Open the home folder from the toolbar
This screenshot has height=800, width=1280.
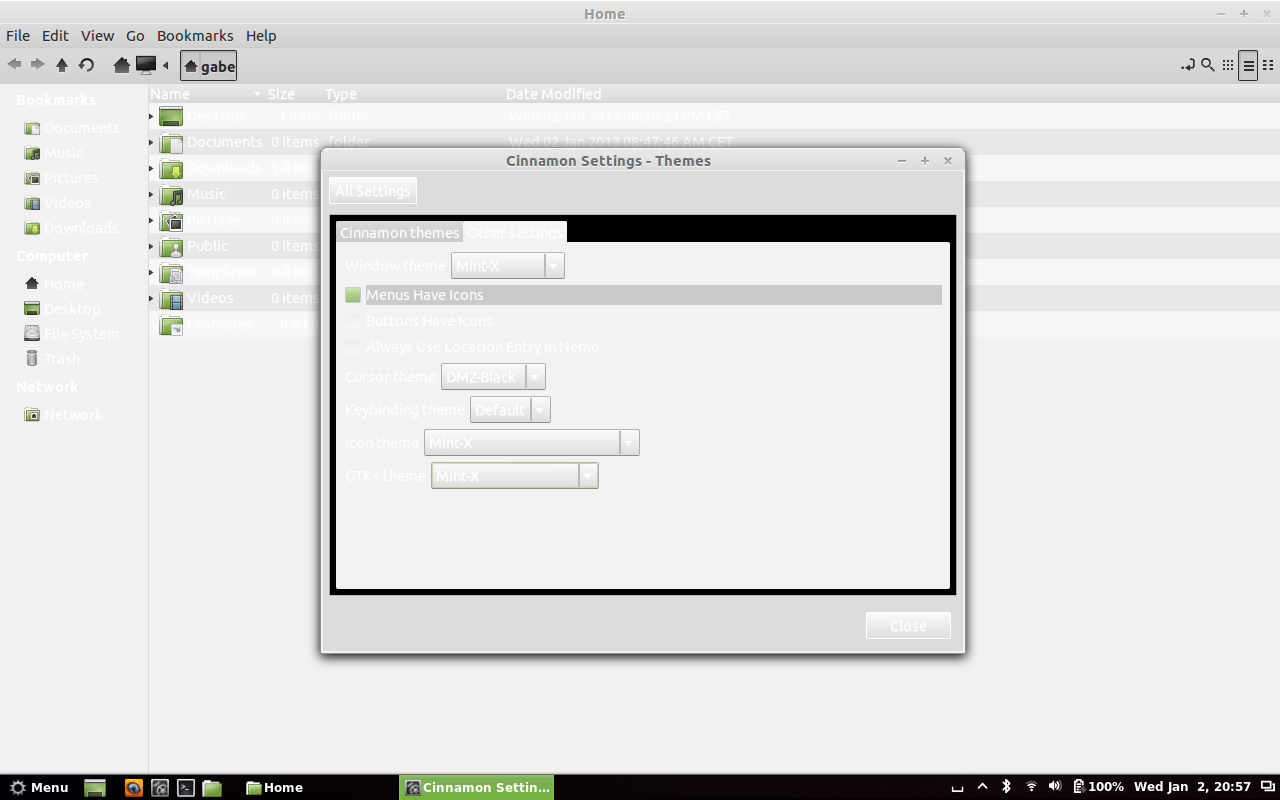(119, 64)
